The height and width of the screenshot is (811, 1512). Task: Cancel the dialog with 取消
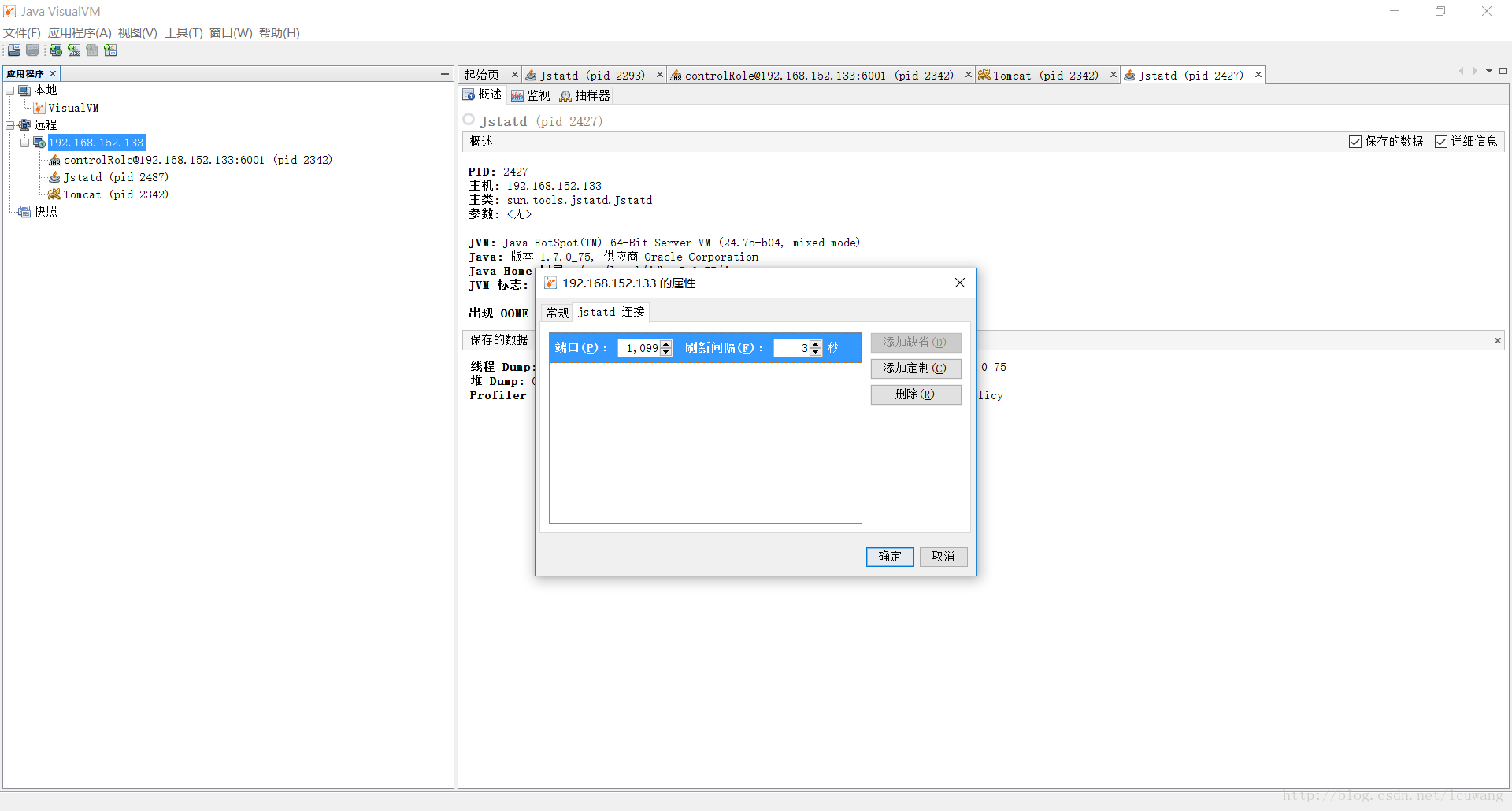(x=943, y=557)
